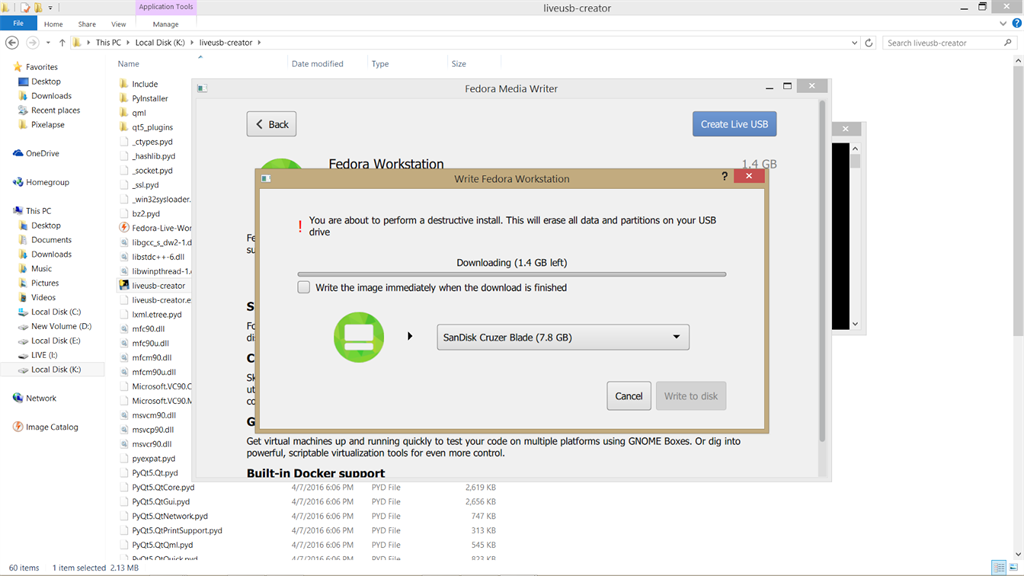This screenshot has height=576, width=1024.
Task: Select Music under This PC
Action: coord(41,268)
